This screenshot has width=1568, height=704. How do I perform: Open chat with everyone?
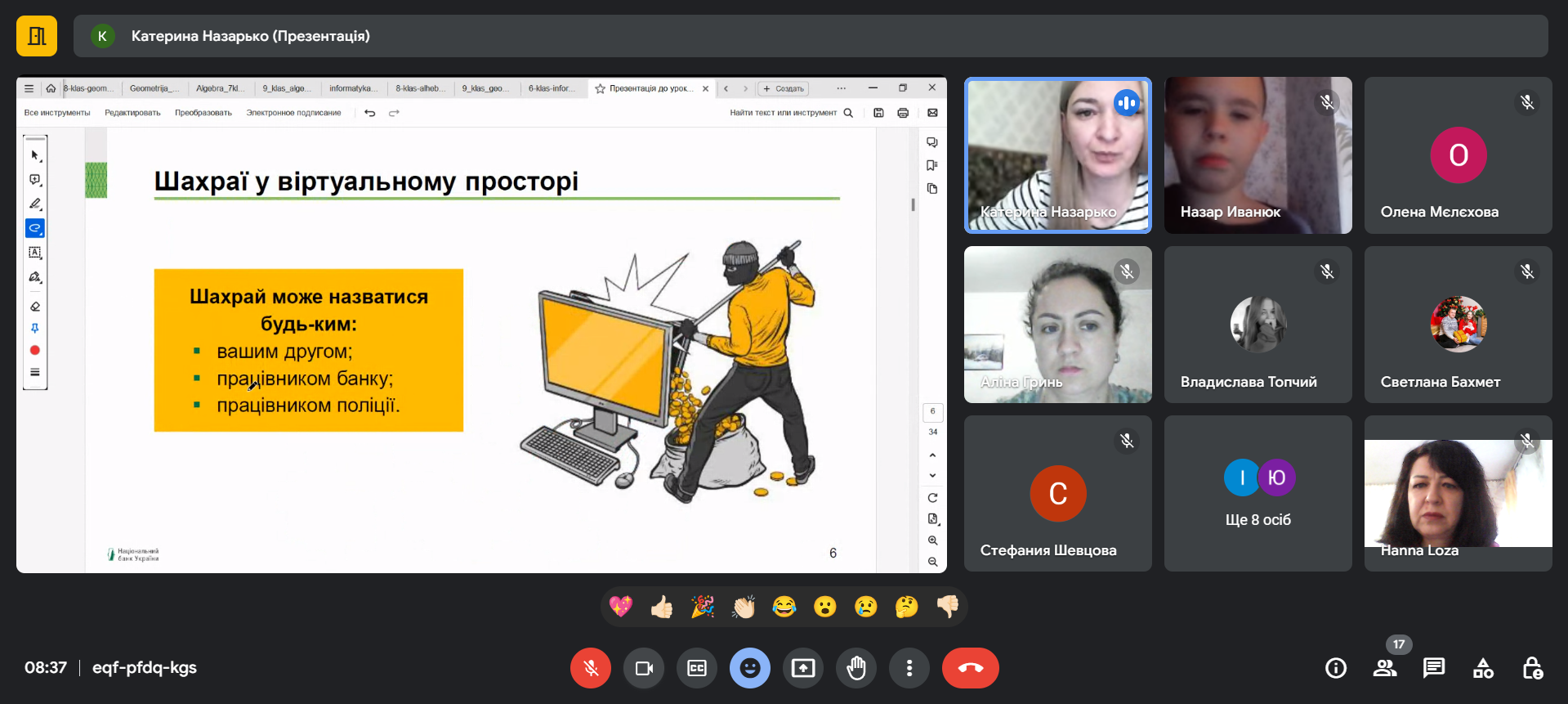(1434, 668)
